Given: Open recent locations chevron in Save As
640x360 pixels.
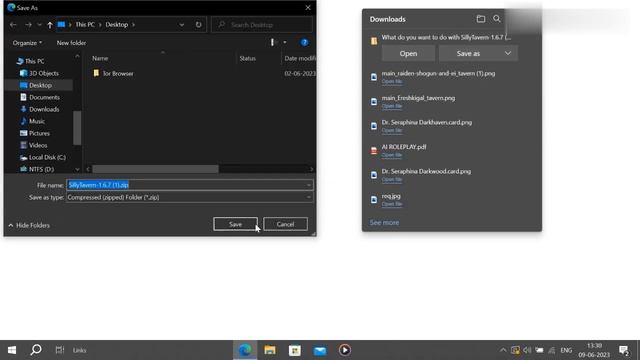Looking at the screenshot, I should [39, 25].
